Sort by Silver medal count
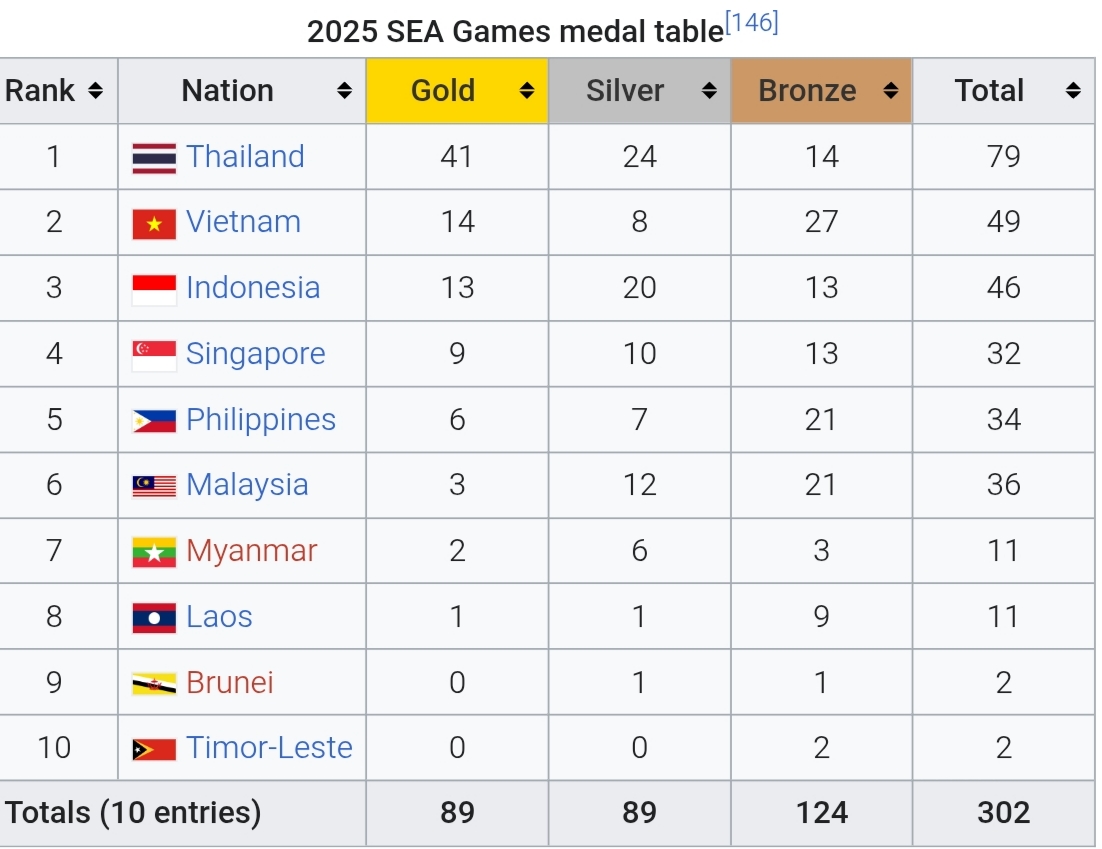 tap(709, 91)
